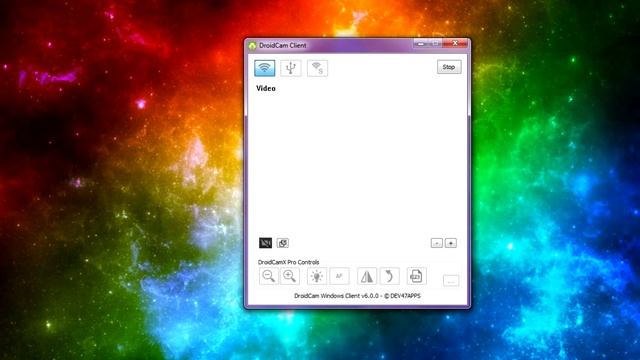Save a JPG snapshot with the file icon
This screenshot has width=640, height=360.
416,276
